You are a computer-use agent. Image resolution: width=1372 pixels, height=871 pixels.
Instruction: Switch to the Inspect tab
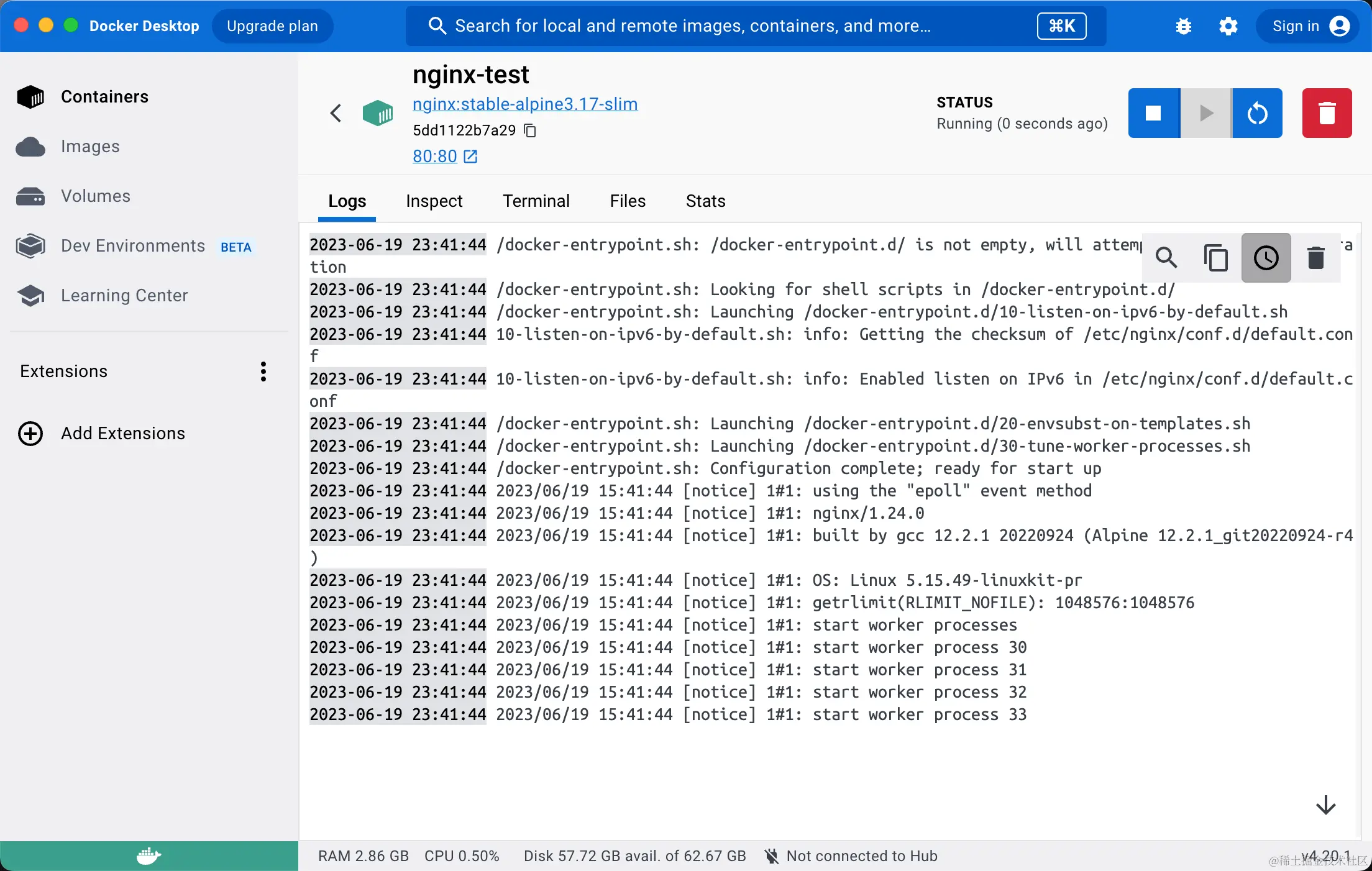coord(434,201)
